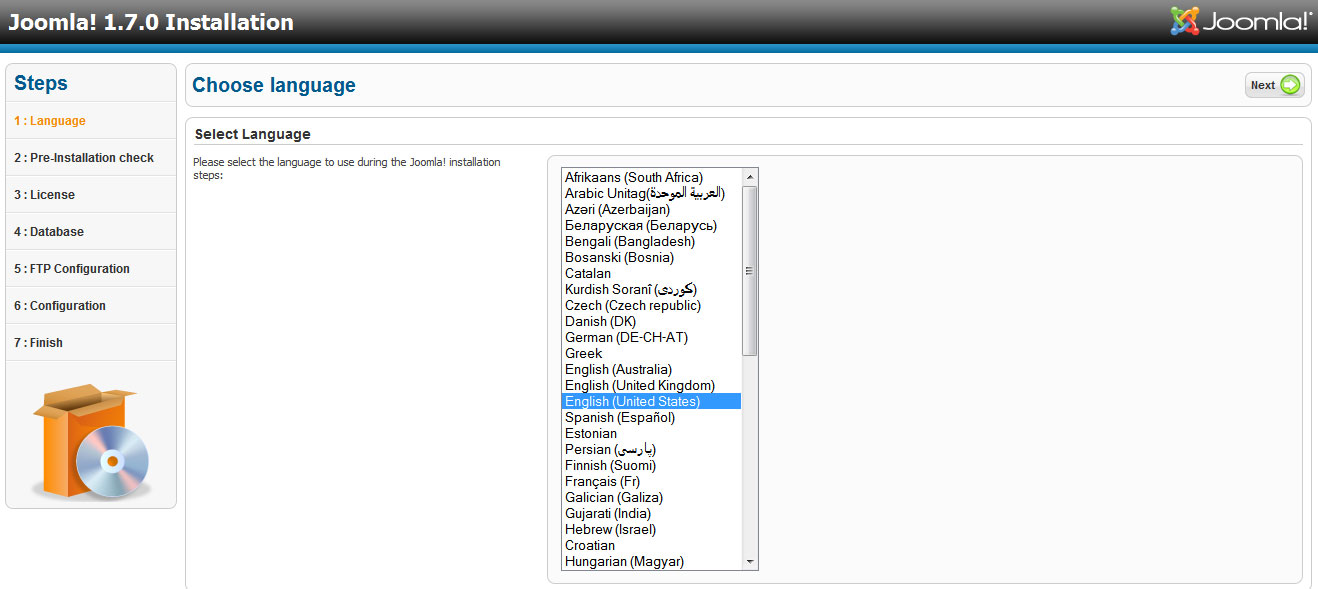
Task: Open step 6 : Configuration
Action: pos(91,306)
